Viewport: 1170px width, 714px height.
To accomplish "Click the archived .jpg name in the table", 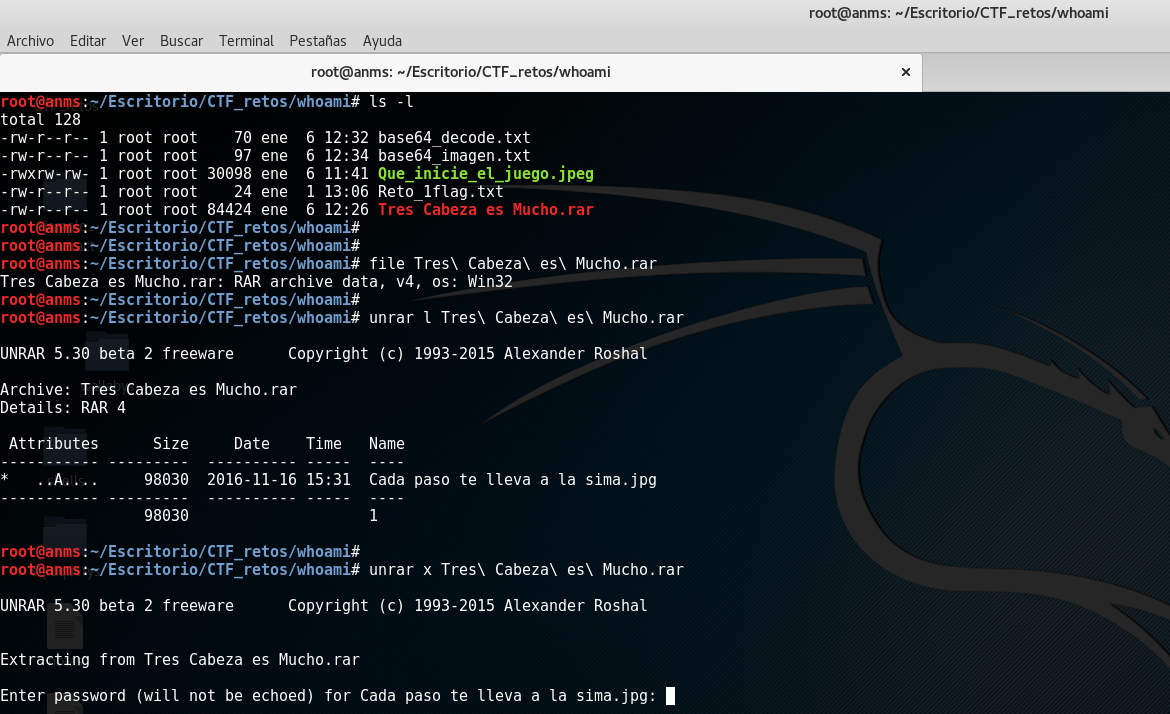I will (x=512, y=480).
